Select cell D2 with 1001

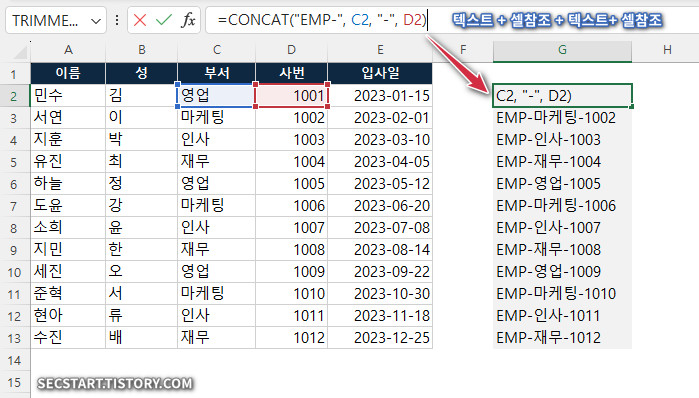291,95
